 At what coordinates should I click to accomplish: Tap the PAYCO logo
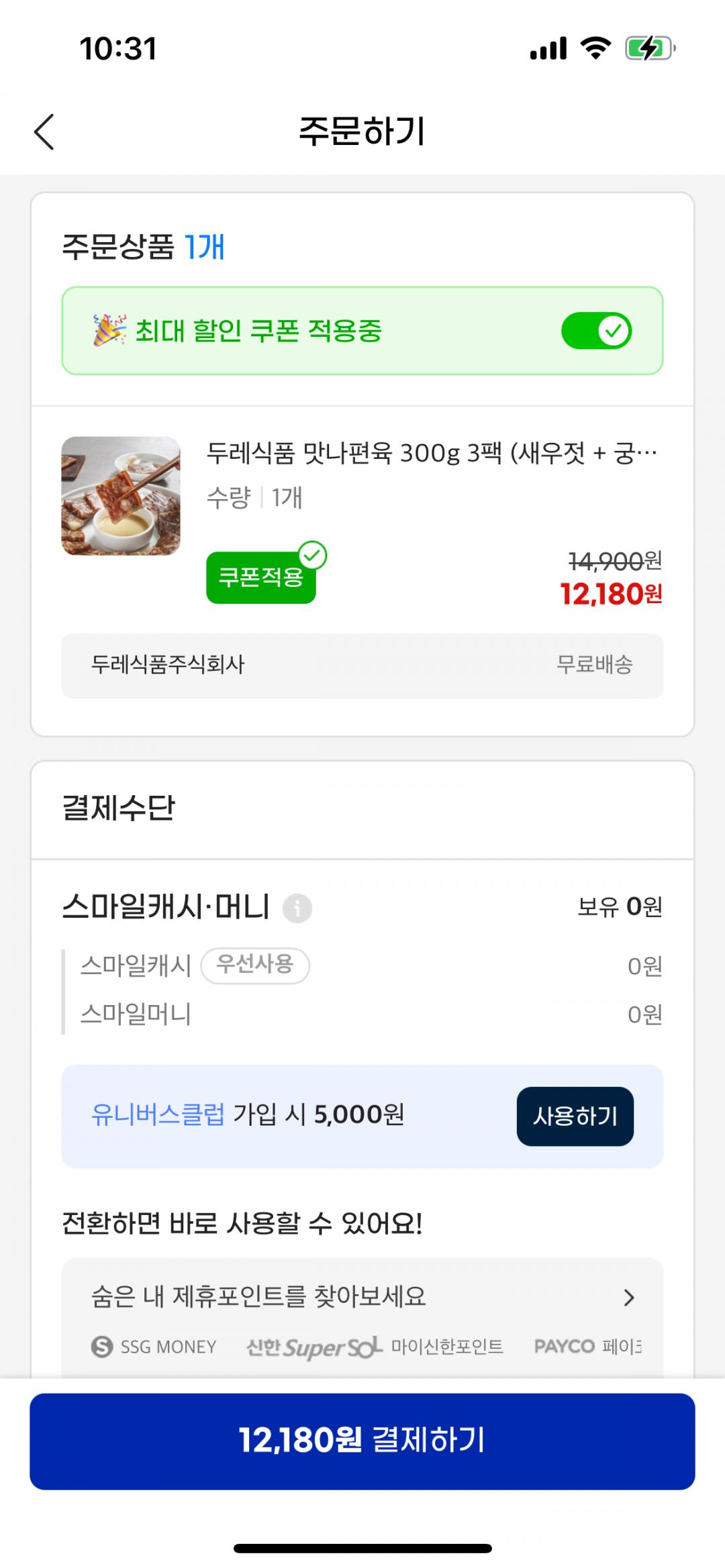(x=565, y=1346)
